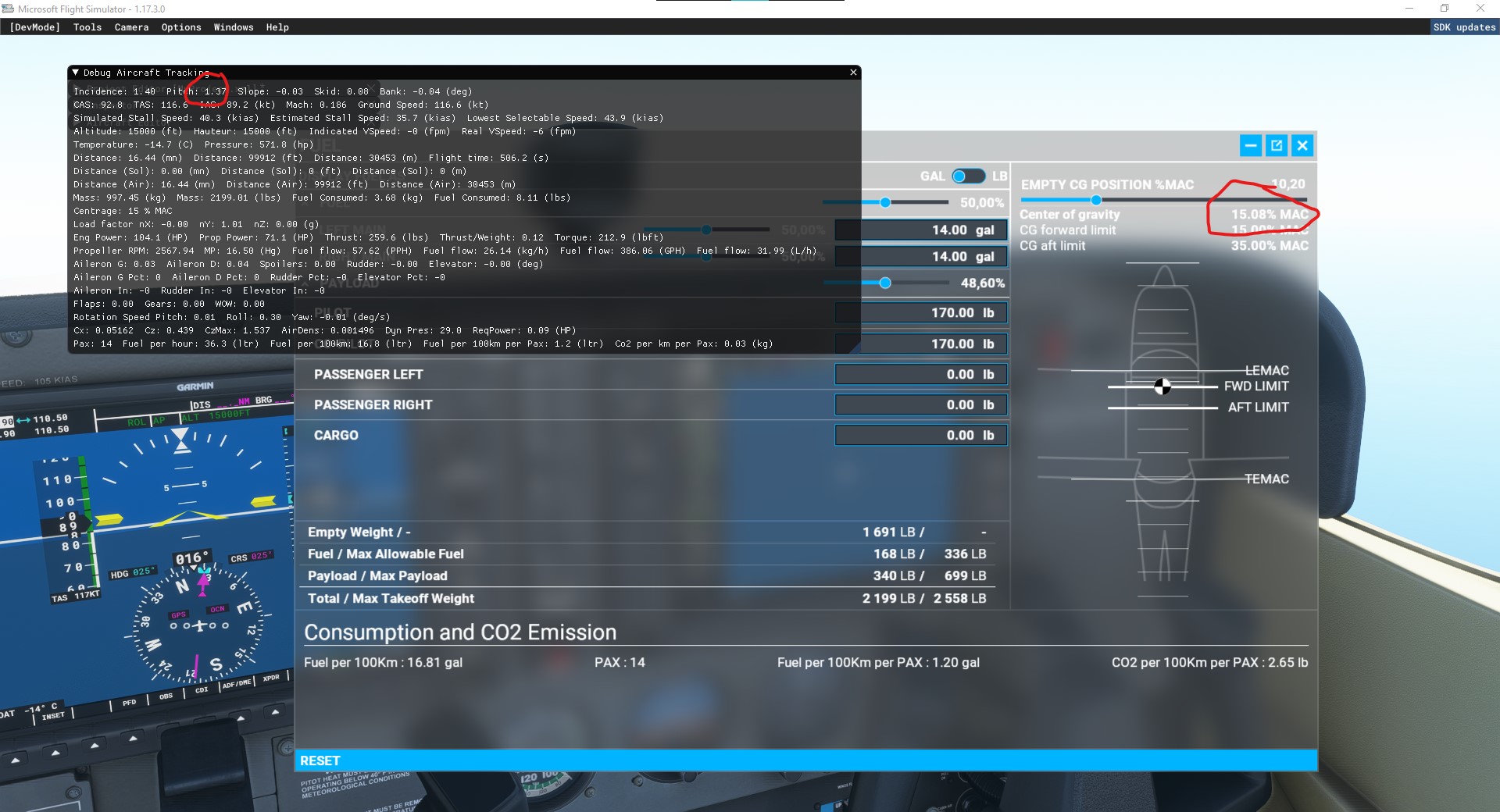Image resolution: width=1500 pixels, height=812 pixels.
Task: Click the second 170.00 lb weight field
Action: coord(921,344)
